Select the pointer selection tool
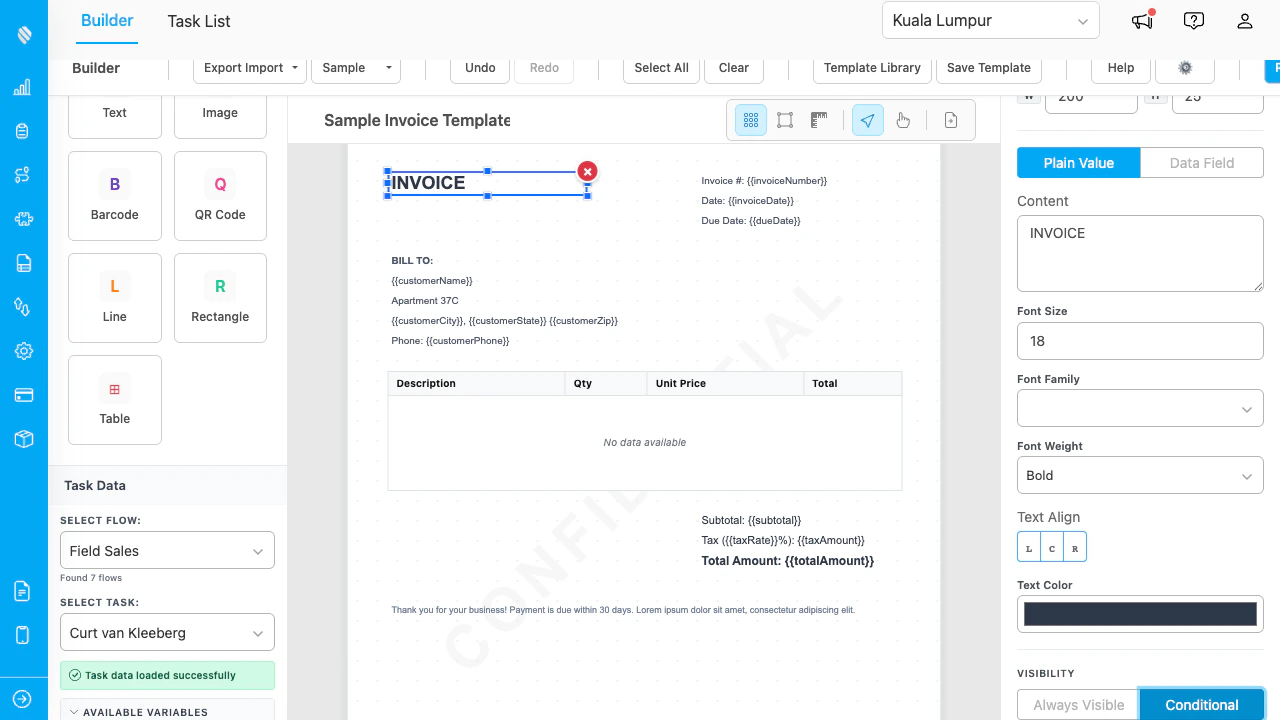 867,119
